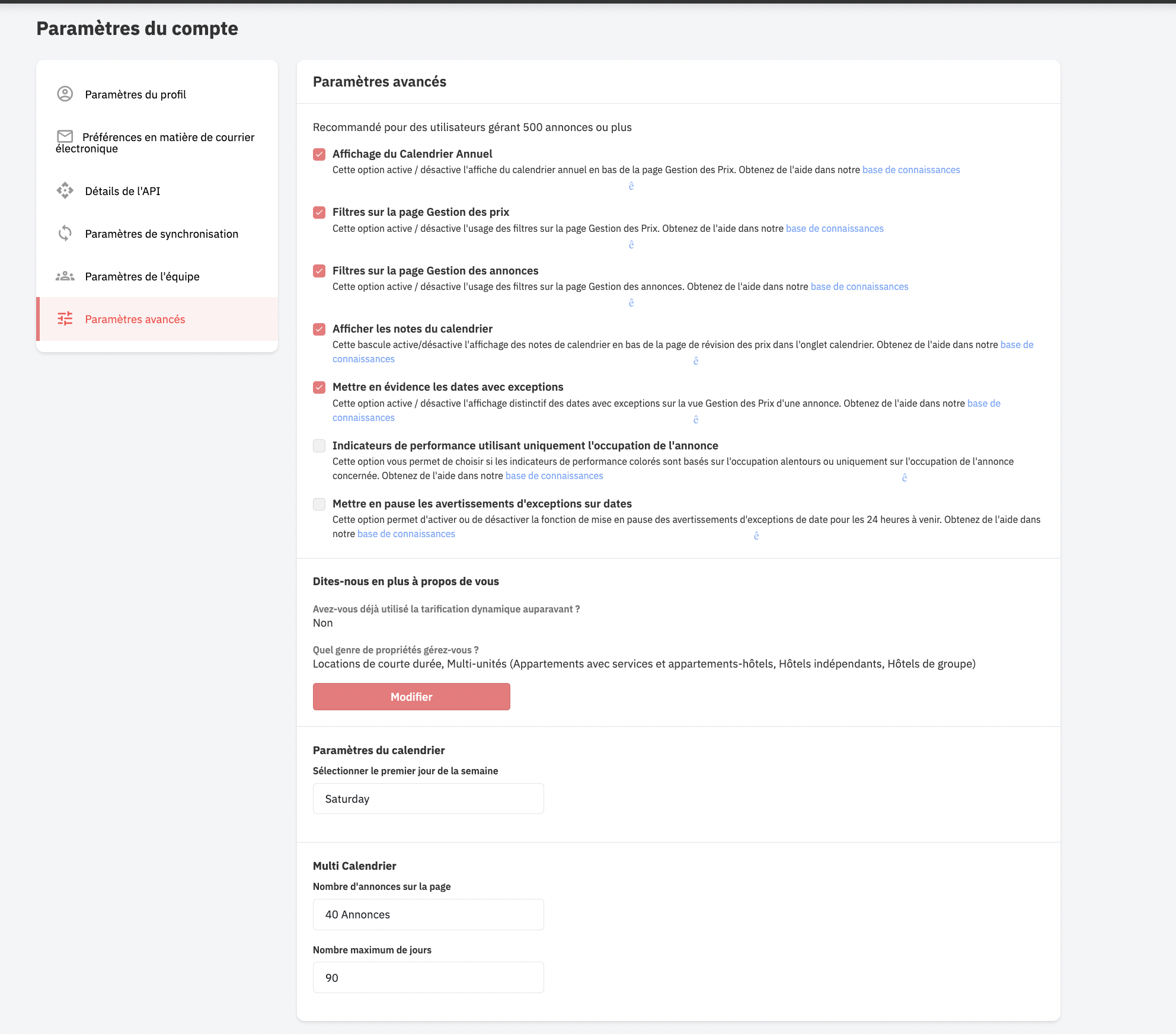1176x1034 pixels.
Task: Click the Dites-nous en plus à propos de vous heading
Action: click(406, 582)
